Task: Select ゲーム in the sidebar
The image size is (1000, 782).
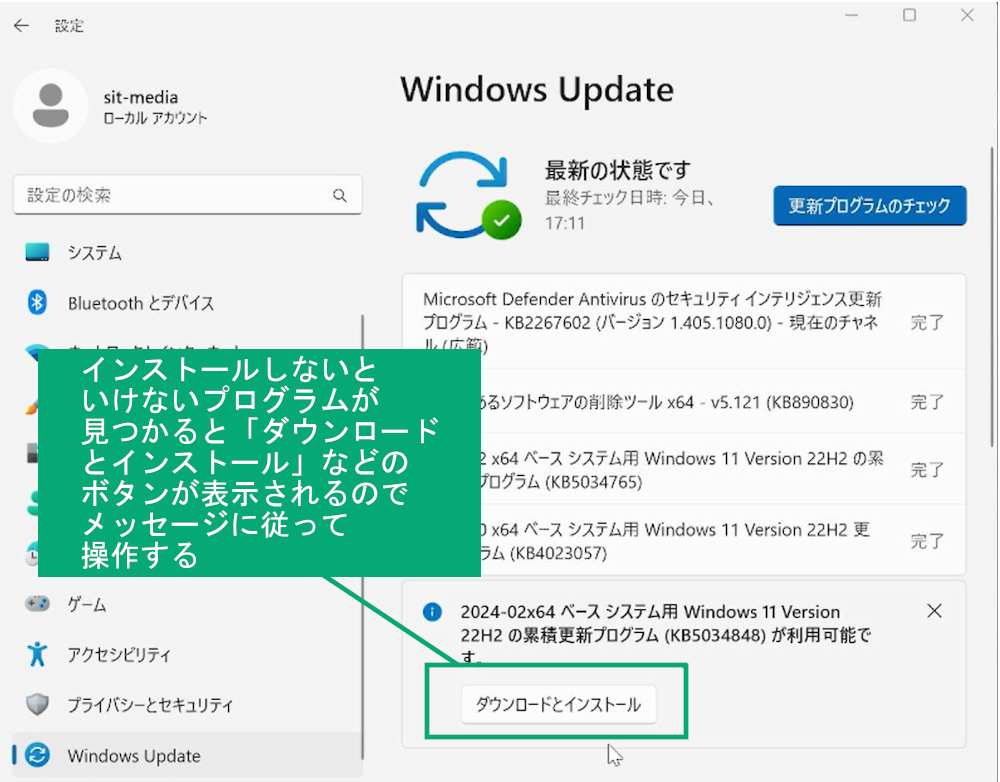Action: tap(188, 603)
